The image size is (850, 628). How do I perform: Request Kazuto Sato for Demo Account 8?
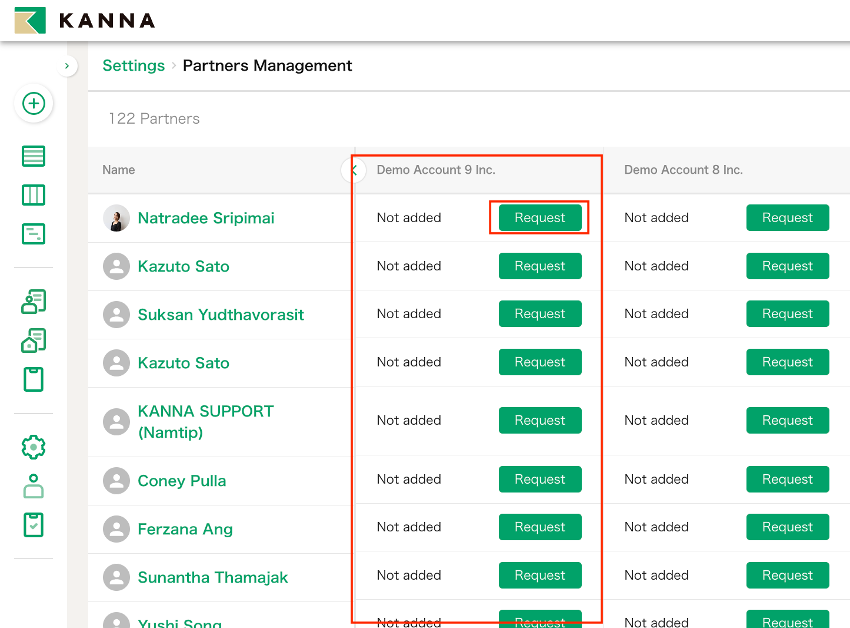point(787,266)
